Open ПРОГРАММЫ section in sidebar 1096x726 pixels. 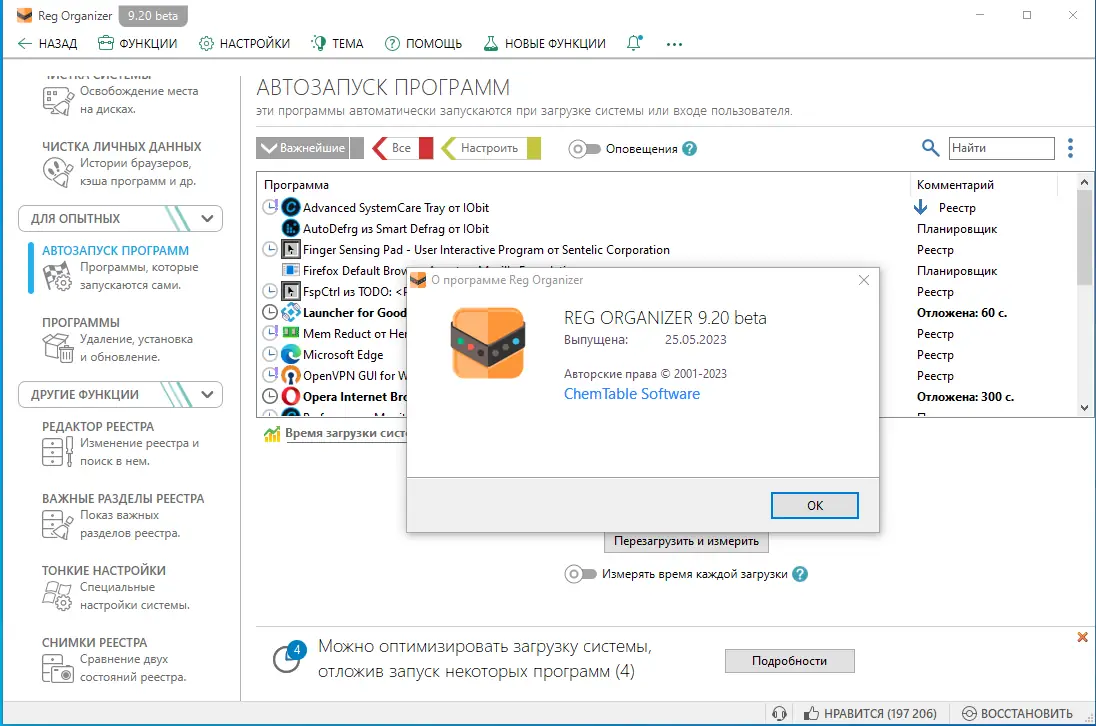coord(80,323)
